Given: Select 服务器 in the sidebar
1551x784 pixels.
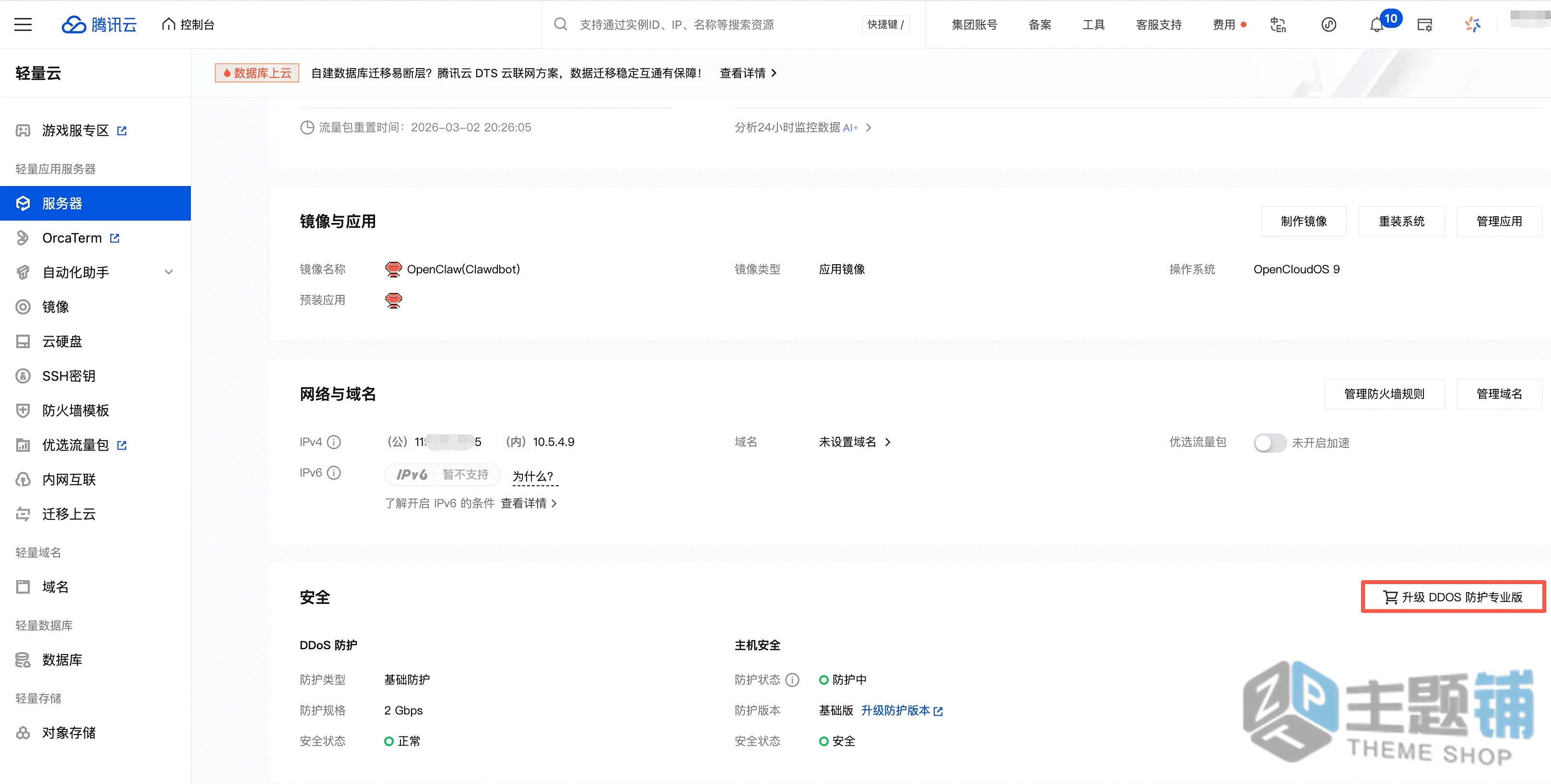Looking at the screenshot, I should click(95, 203).
